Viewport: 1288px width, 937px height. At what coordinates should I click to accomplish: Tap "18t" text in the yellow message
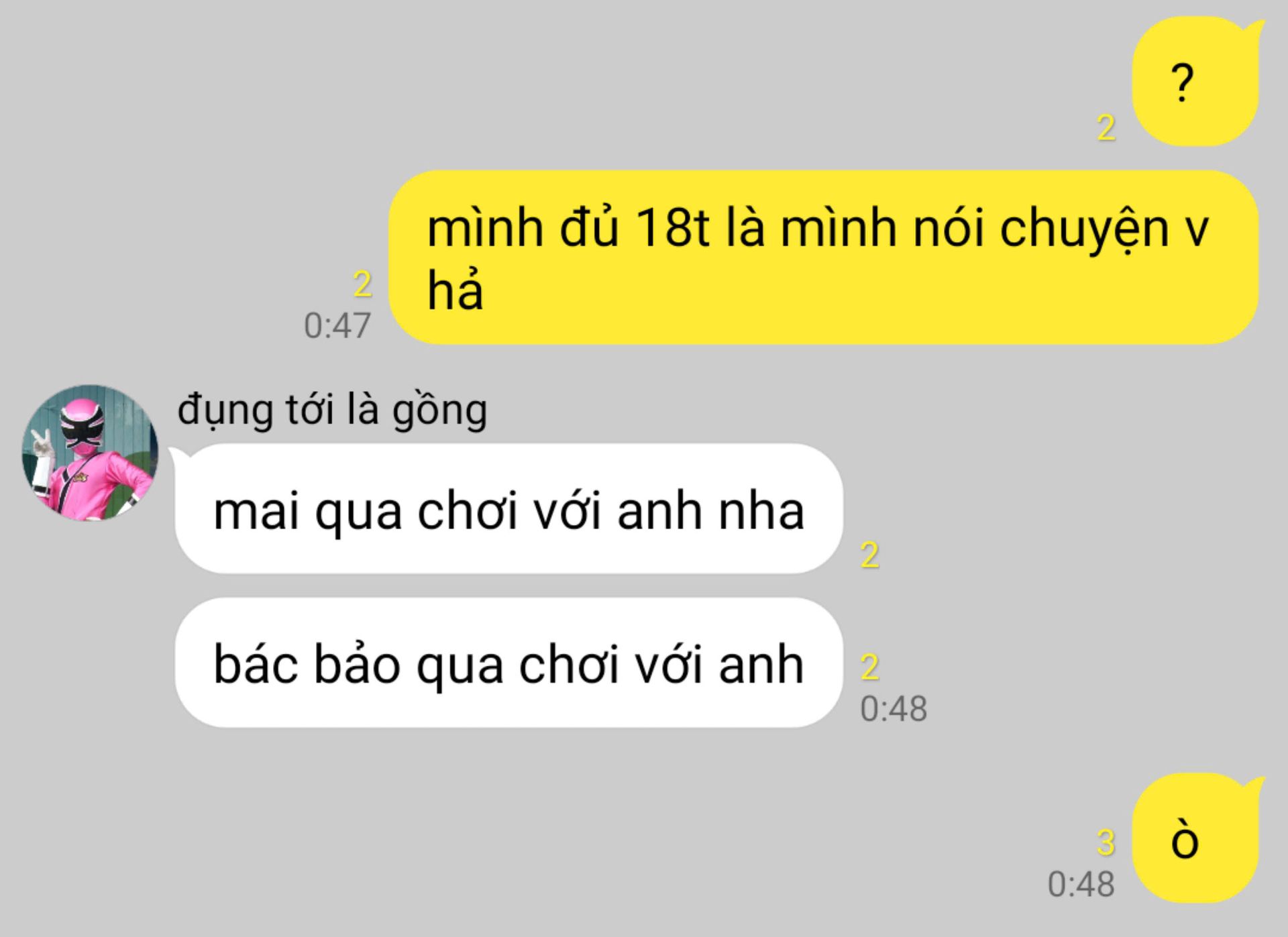[x=672, y=228]
